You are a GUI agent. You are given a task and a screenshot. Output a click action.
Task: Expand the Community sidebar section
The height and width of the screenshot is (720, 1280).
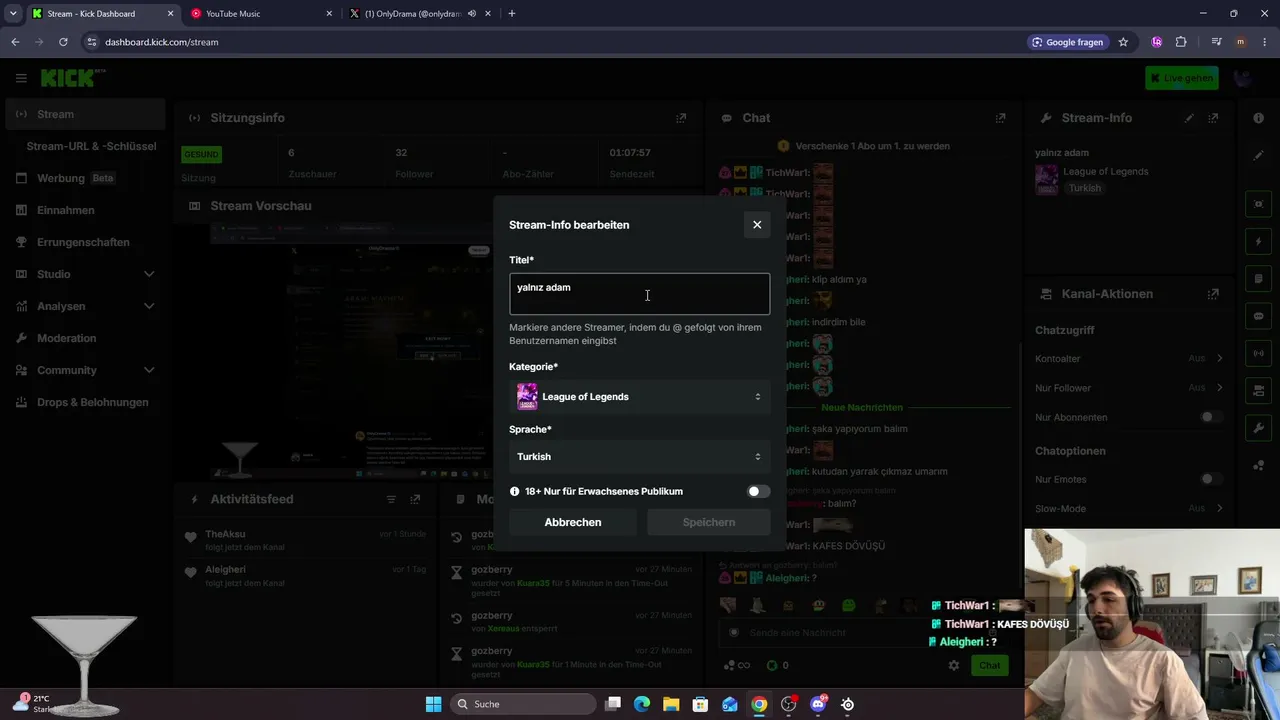point(149,370)
